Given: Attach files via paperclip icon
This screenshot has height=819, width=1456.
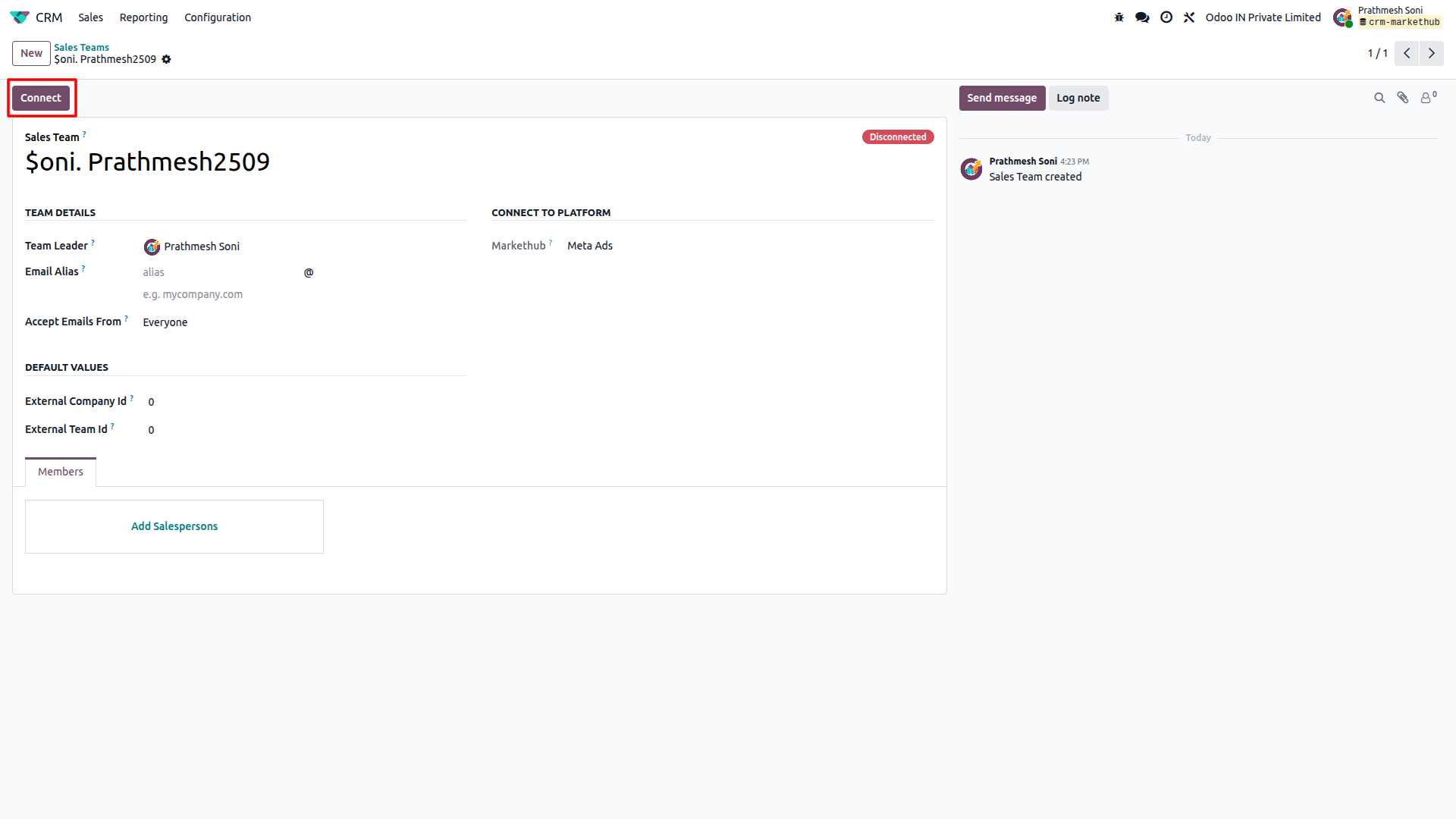Looking at the screenshot, I should pos(1403,98).
